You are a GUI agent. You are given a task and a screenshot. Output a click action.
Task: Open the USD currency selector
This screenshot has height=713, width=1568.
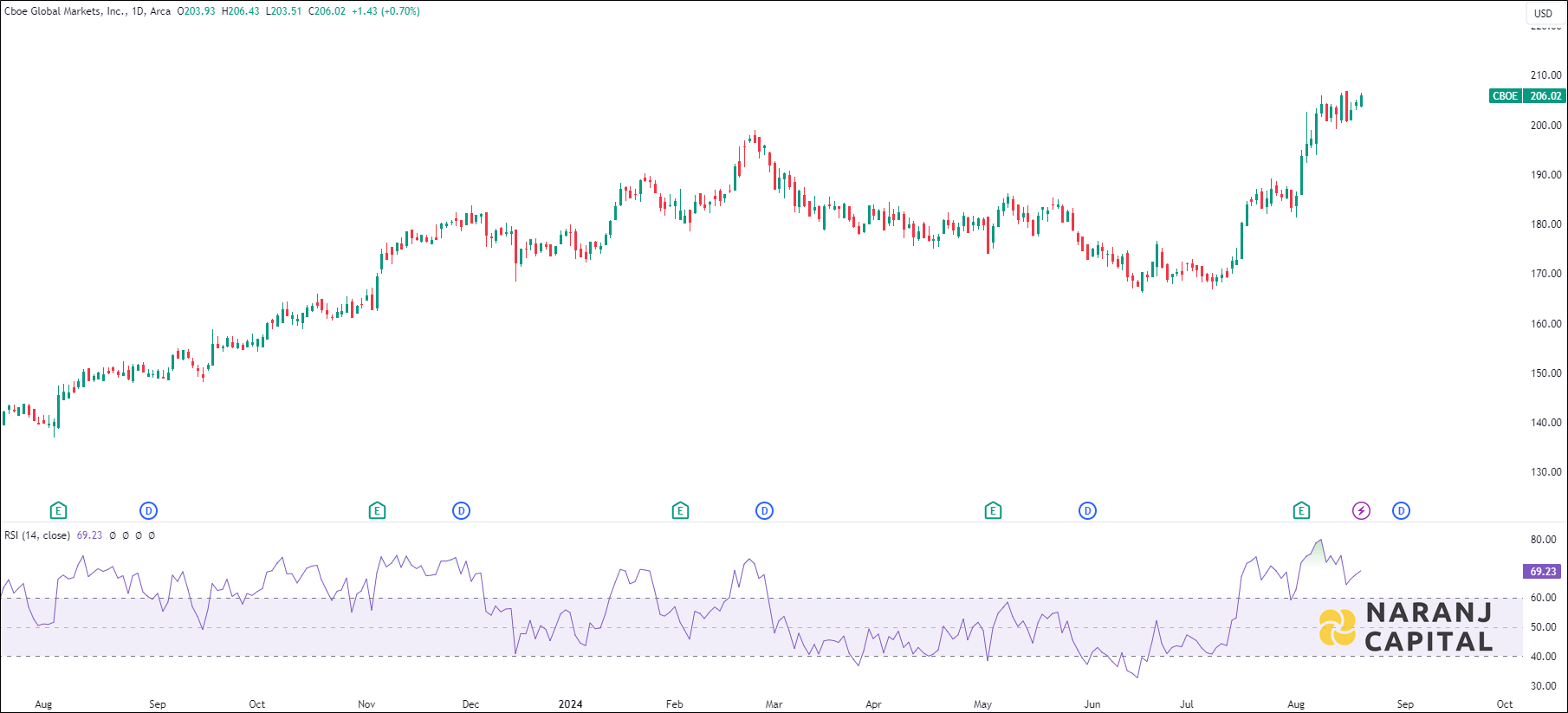point(1543,13)
